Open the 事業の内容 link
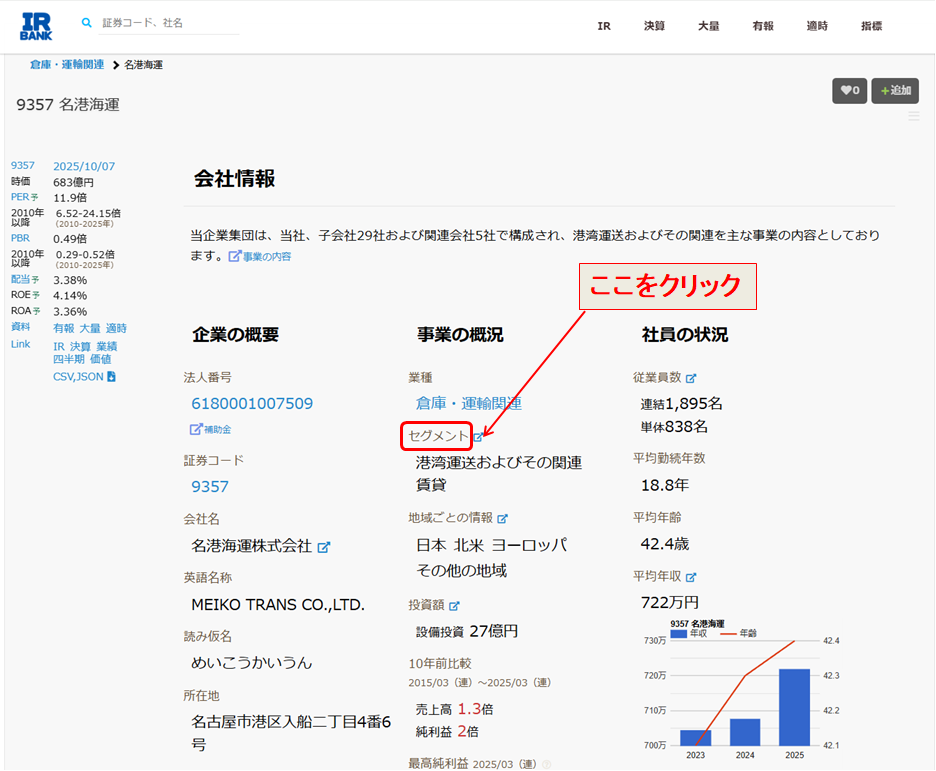 pyautogui.click(x=260, y=257)
